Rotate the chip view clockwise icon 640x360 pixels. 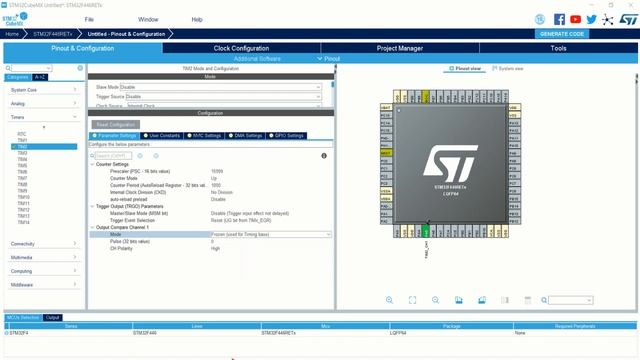point(459,300)
